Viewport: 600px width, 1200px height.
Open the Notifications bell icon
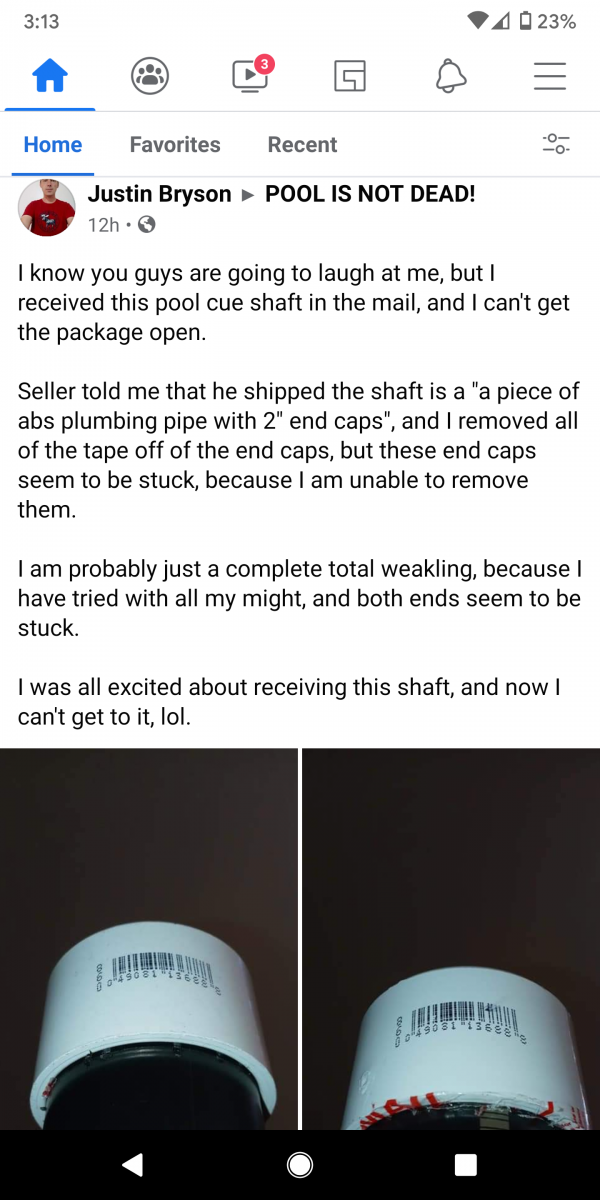[x=451, y=76]
